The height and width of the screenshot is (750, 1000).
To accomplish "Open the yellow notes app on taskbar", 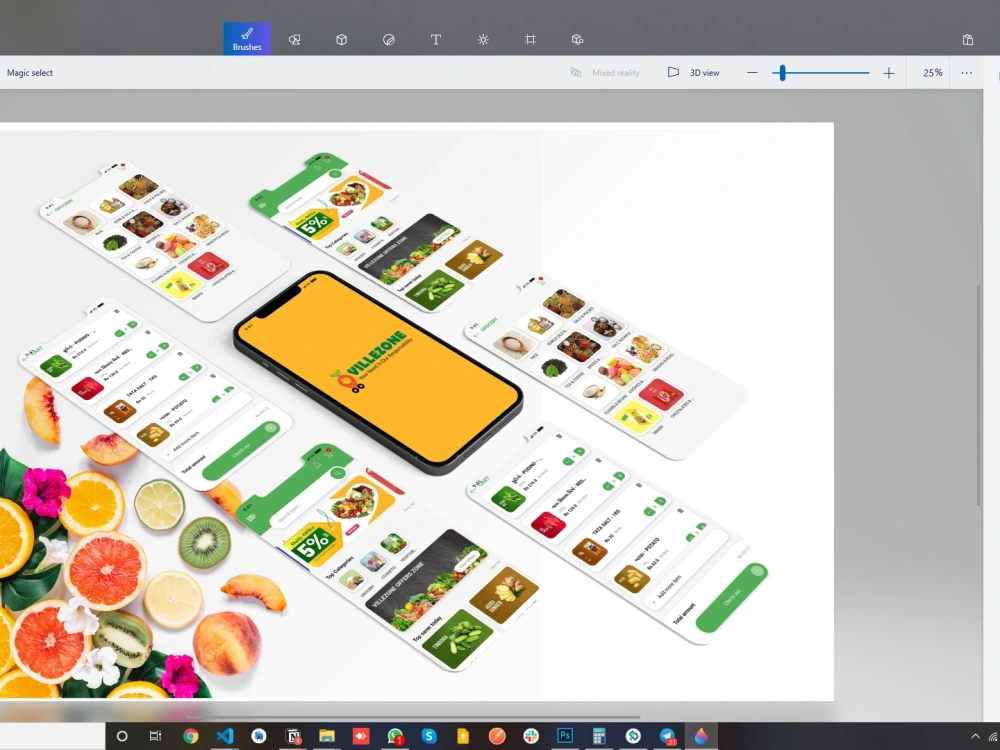I will pos(463,736).
